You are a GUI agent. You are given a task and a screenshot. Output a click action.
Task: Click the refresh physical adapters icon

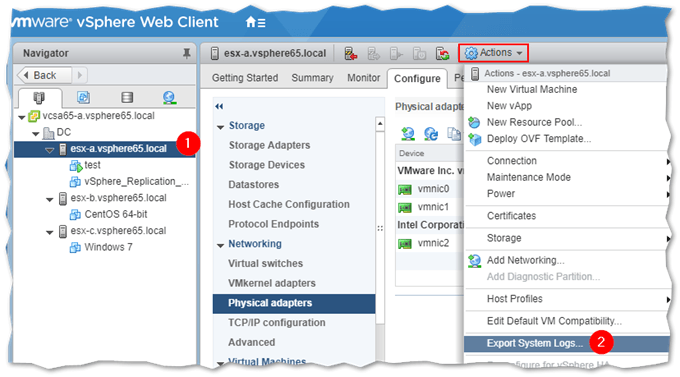click(431, 134)
